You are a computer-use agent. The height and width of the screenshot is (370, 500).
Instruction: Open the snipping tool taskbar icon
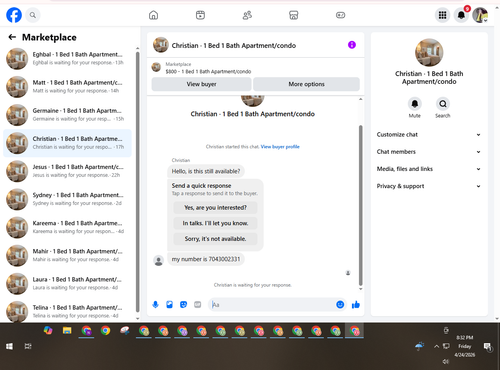click(125, 330)
